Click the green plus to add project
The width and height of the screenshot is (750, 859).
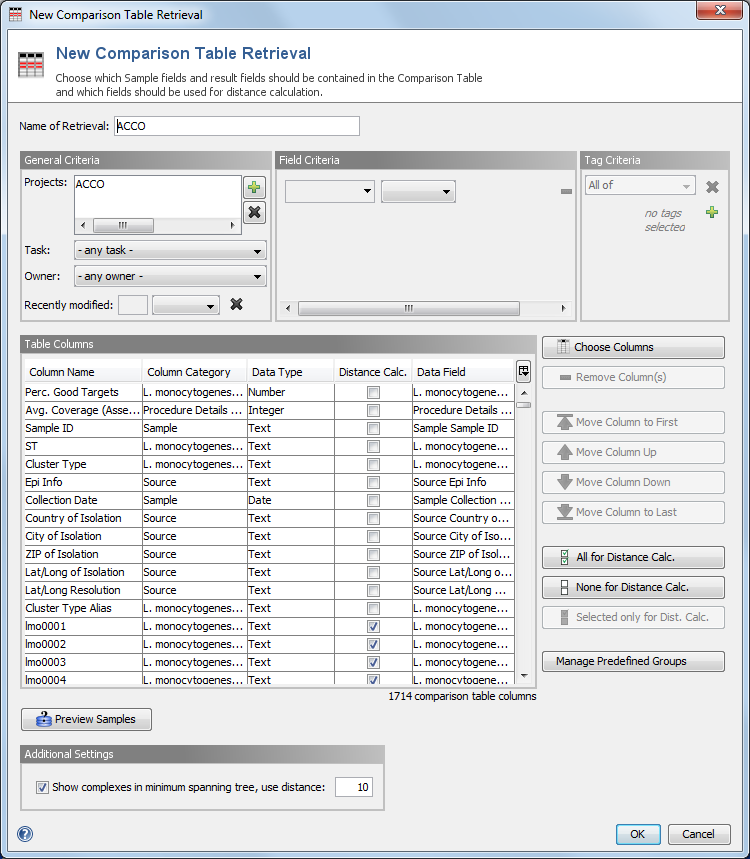pos(255,188)
